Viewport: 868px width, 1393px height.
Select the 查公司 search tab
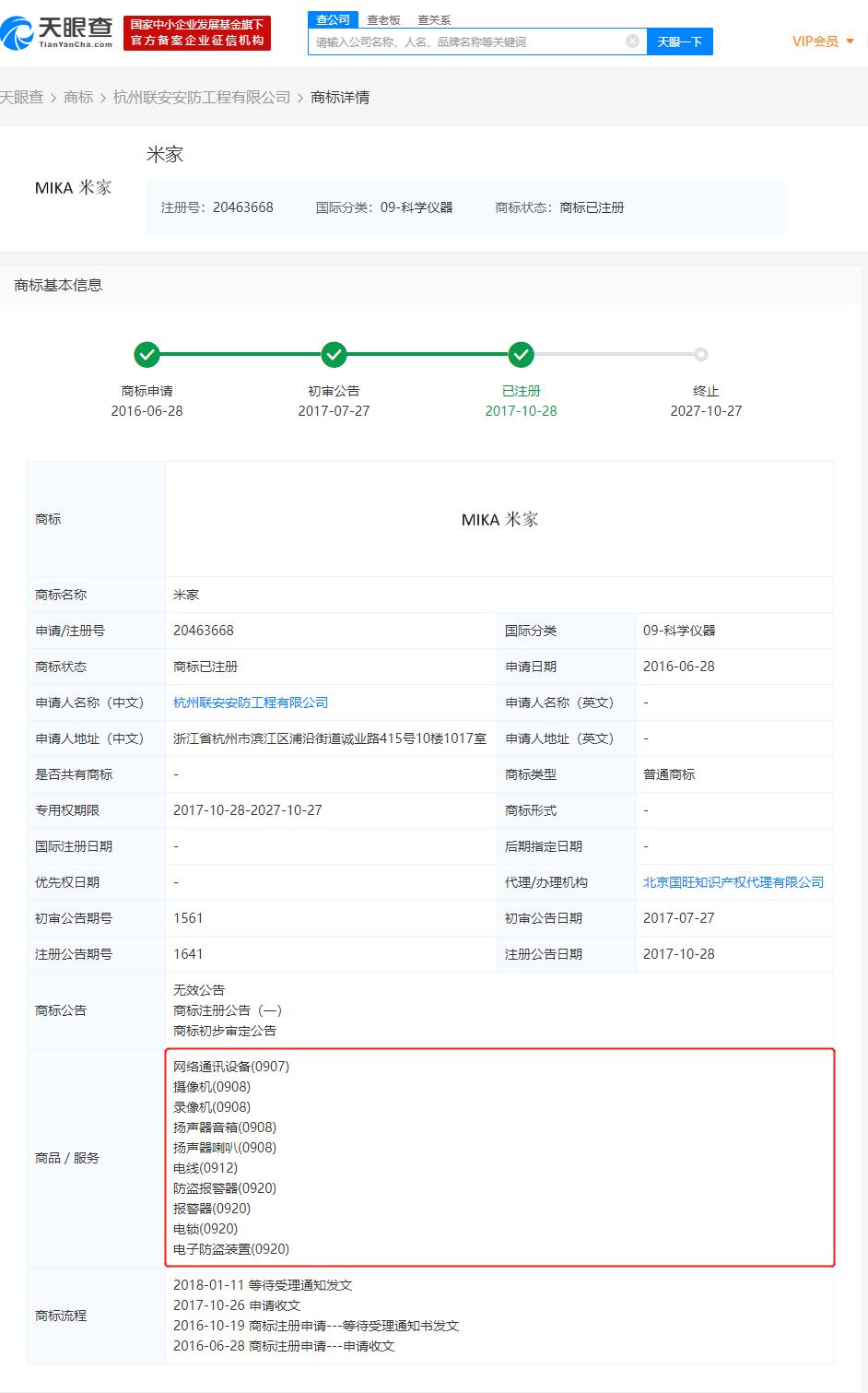click(333, 19)
